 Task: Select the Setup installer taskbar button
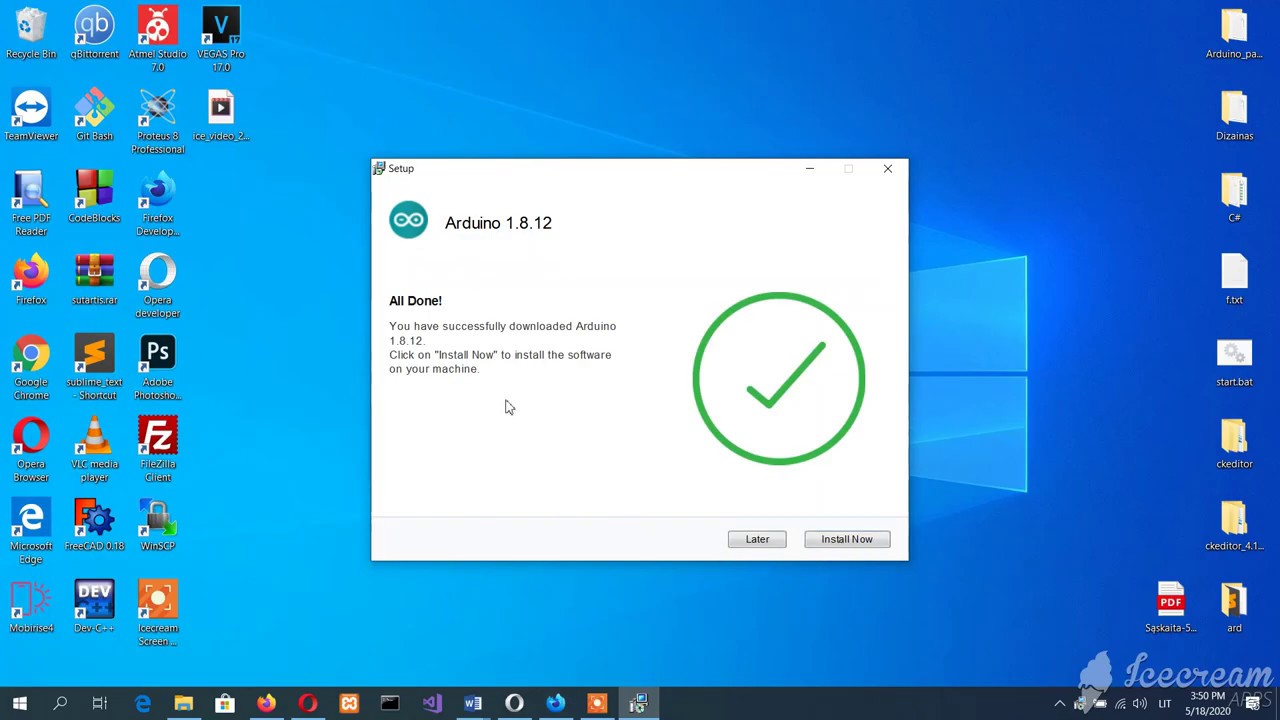pyautogui.click(x=638, y=704)
